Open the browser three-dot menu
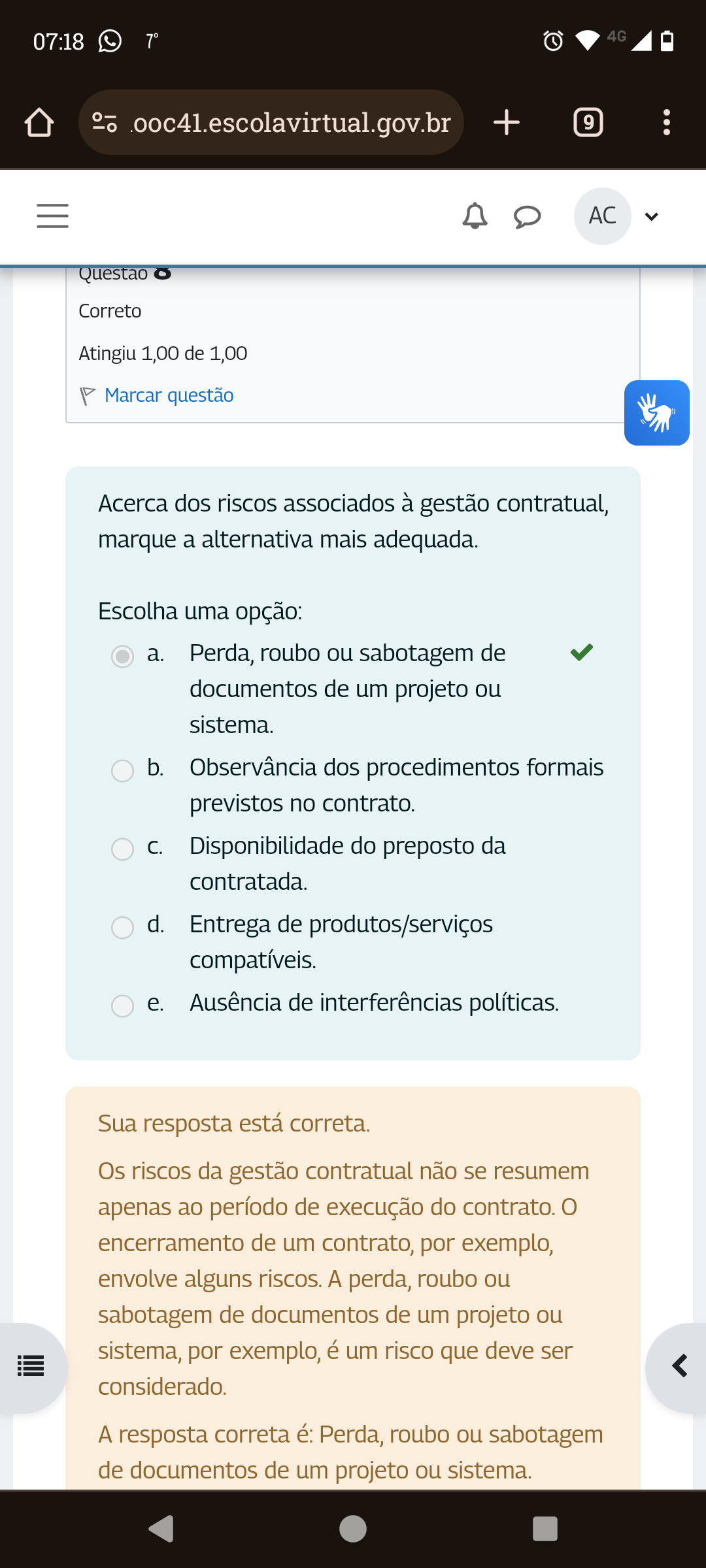706x1568 pixels. 666,123
